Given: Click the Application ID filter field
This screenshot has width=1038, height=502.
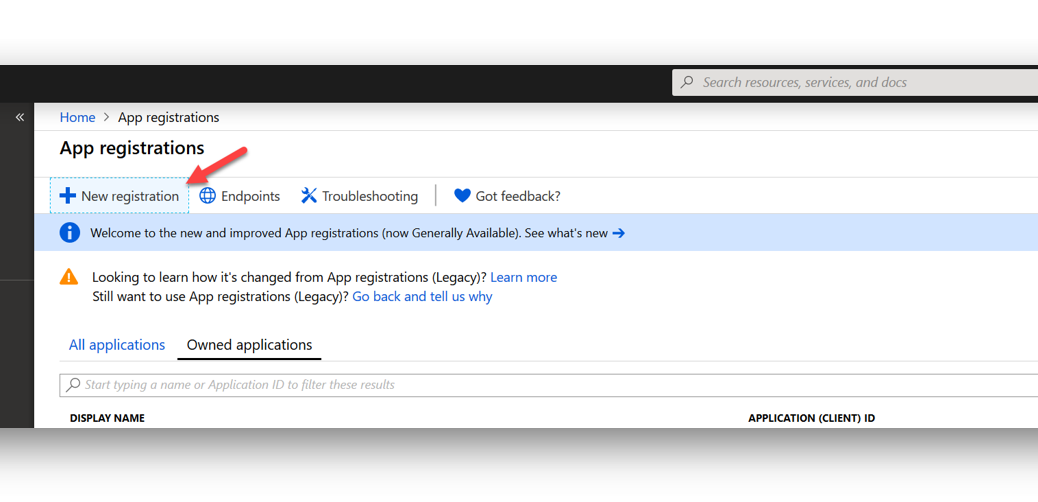Looking at the screenshot, I should 548,385.
